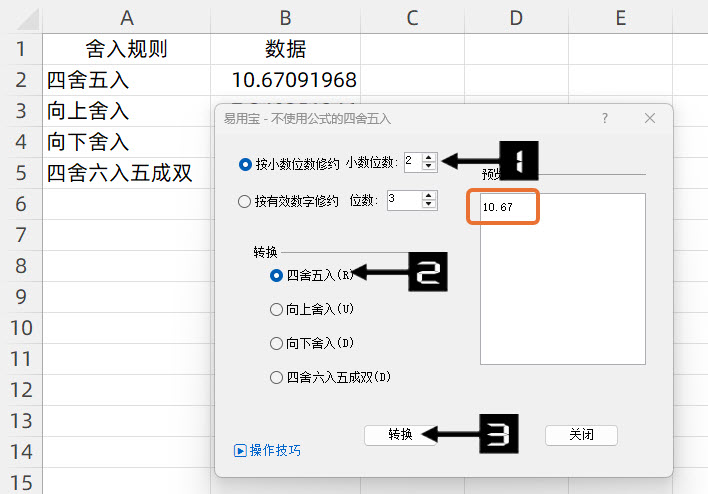Increase 位数 value with up arrow
This screenshot has height=494, width=708.
coord(430,195)
